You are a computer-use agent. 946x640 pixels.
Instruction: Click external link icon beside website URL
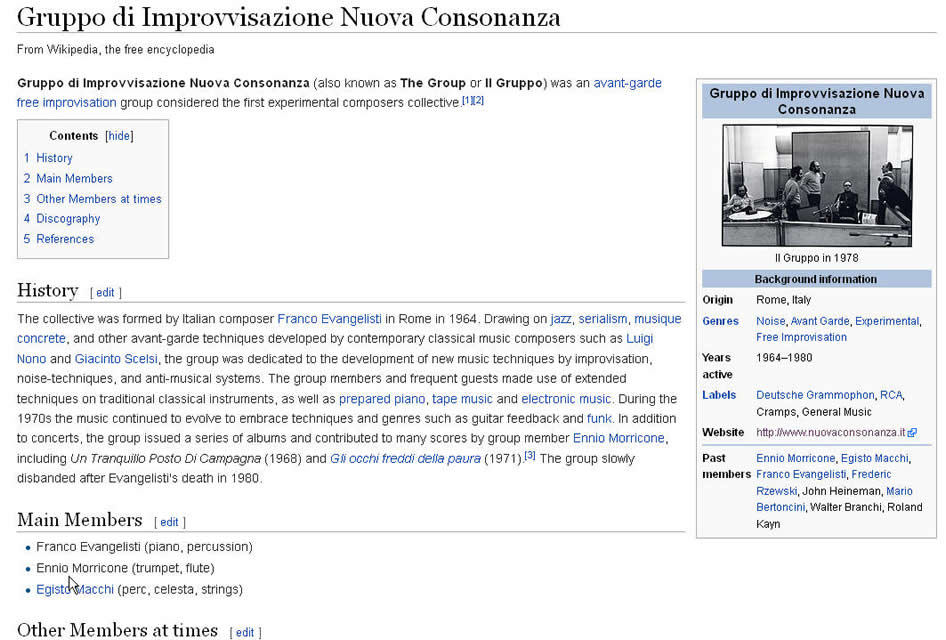click(912, 432)
